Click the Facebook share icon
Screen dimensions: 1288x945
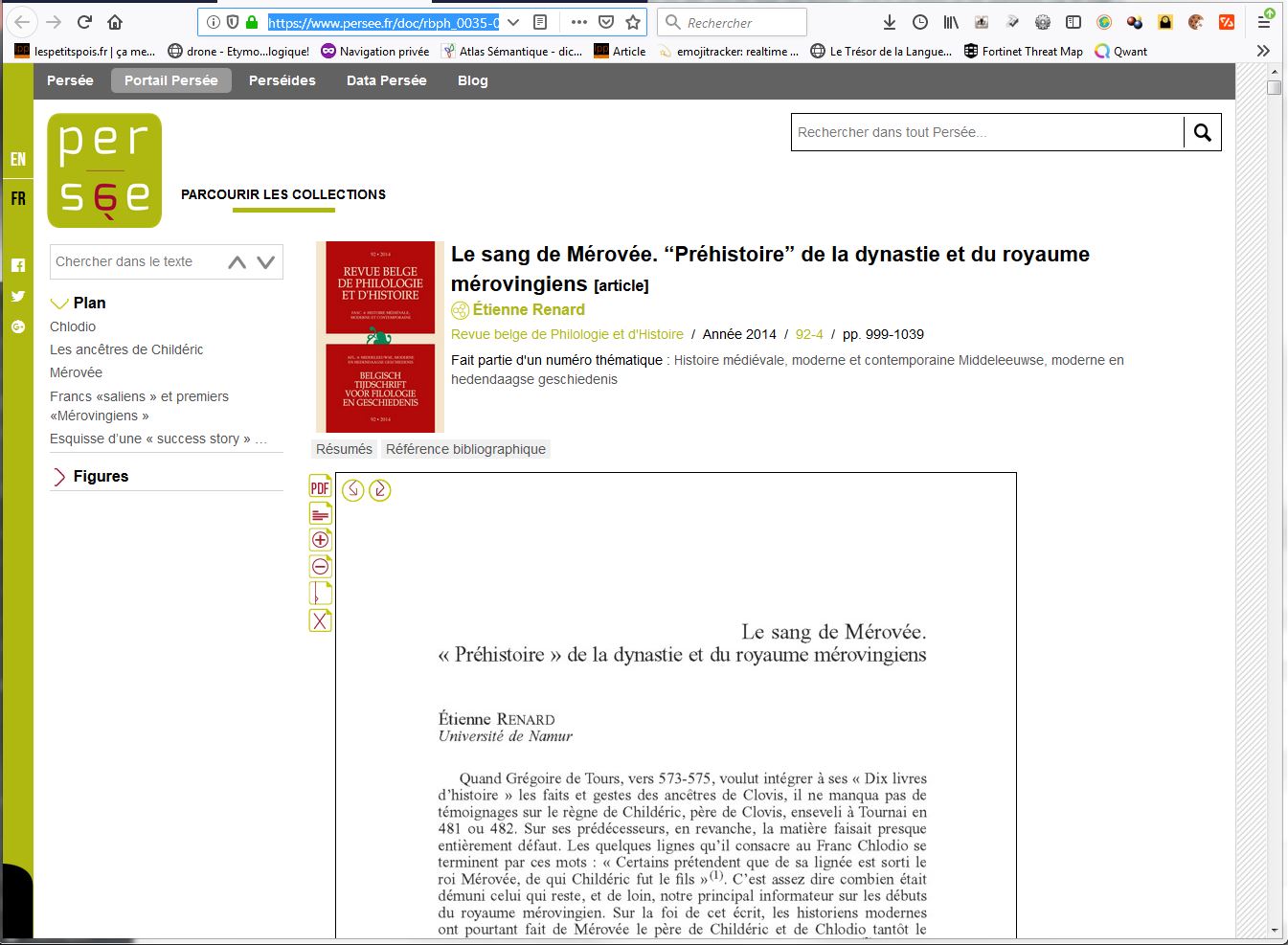point(18,265)
